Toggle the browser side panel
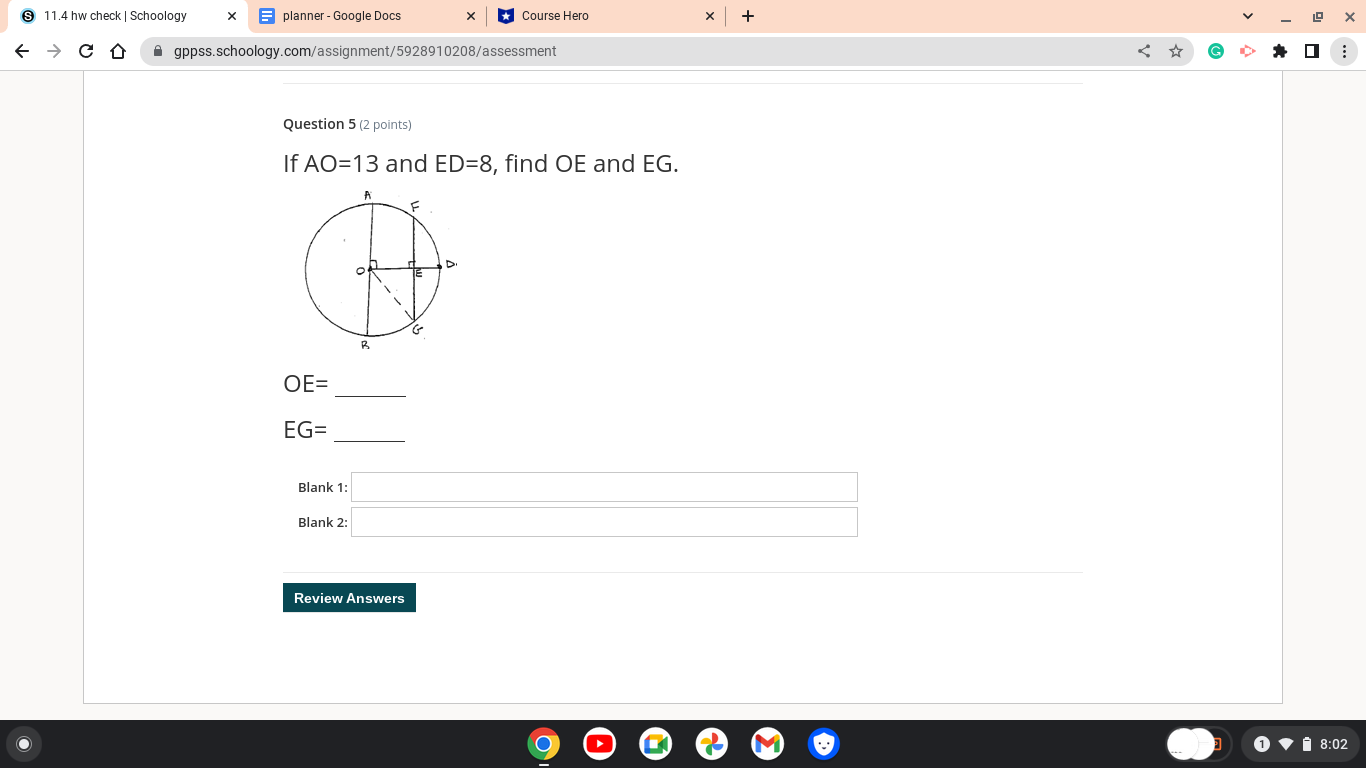Image resolution: width=1366 pixels, height=768 pixels. (1312, 51)
